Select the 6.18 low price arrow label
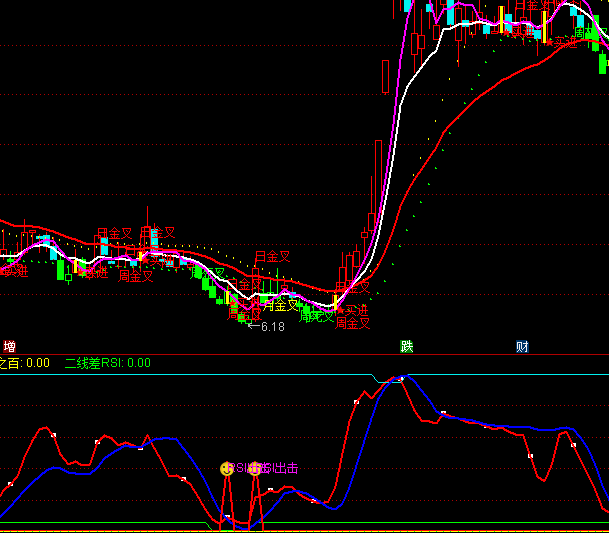The image size is (609, 533). pyautogui.click(x=266, y=326)
